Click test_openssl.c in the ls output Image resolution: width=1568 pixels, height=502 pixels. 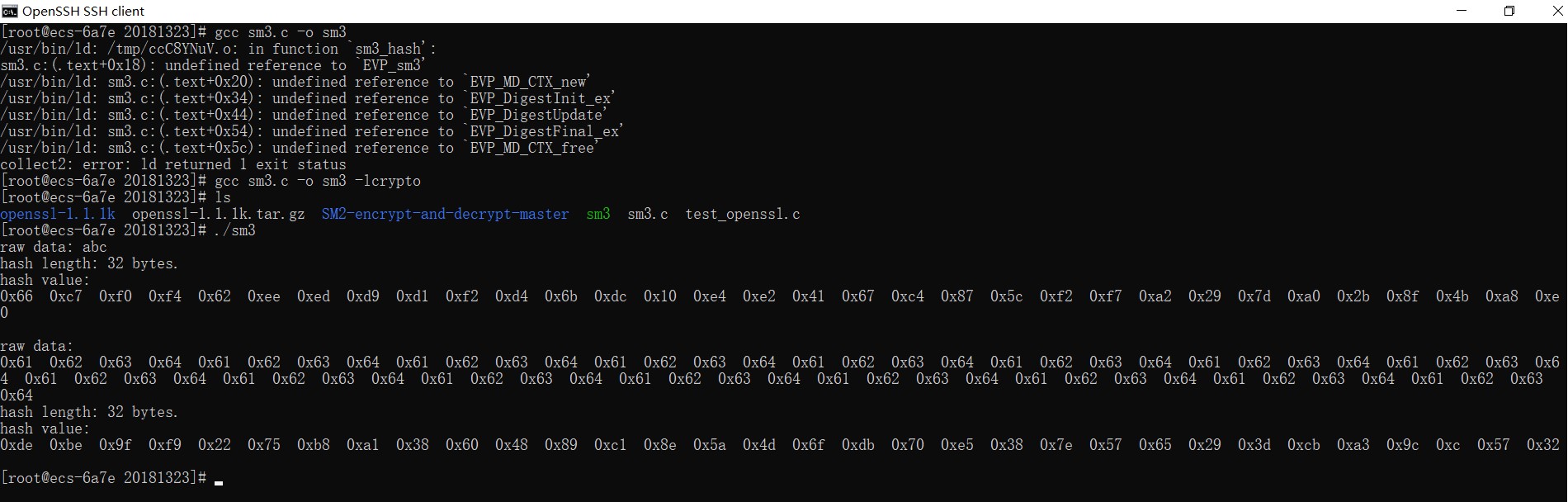tap(742, 214)
